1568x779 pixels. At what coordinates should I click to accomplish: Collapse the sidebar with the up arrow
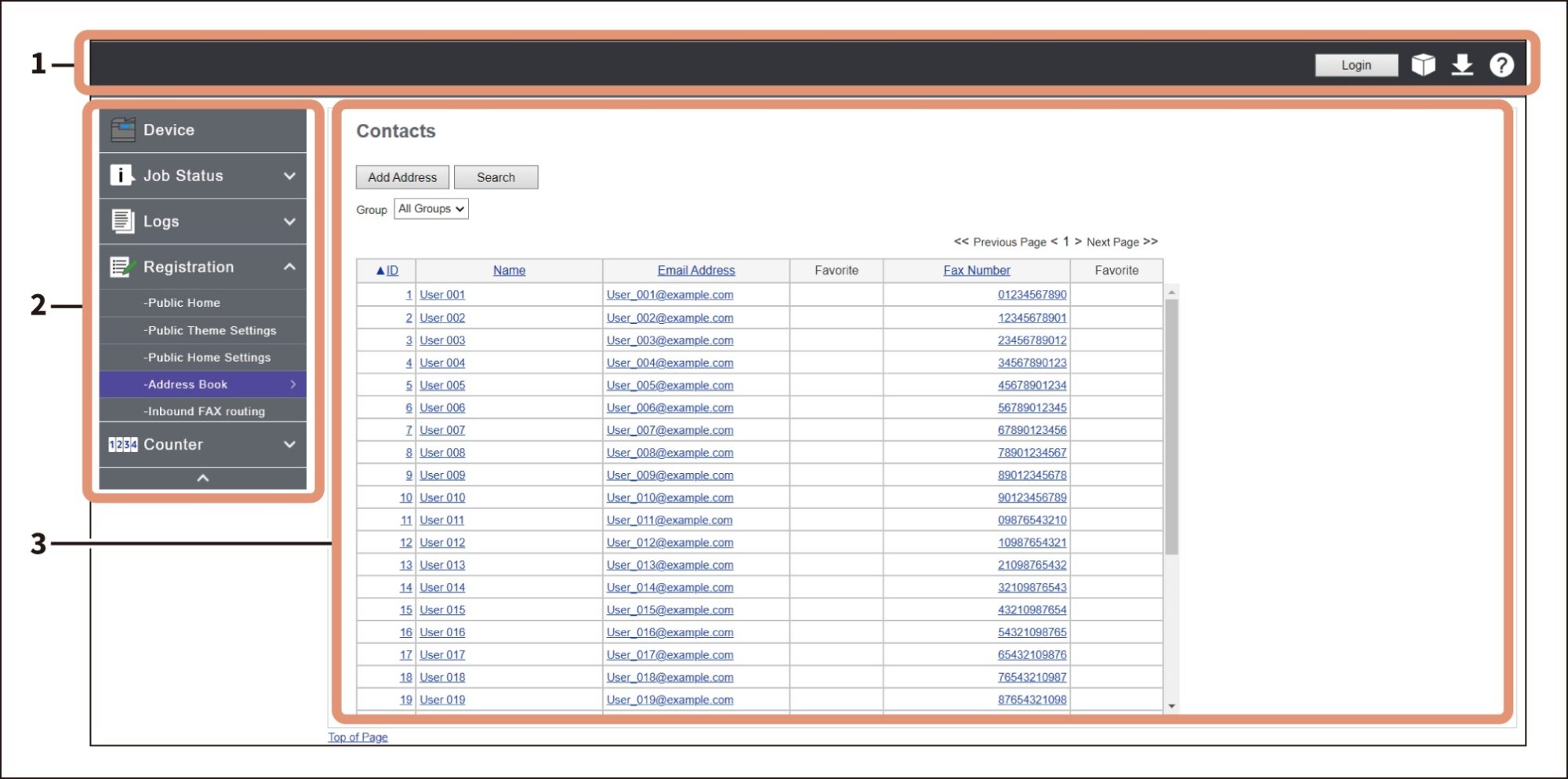pyautogui.click(x=202, y=476)
